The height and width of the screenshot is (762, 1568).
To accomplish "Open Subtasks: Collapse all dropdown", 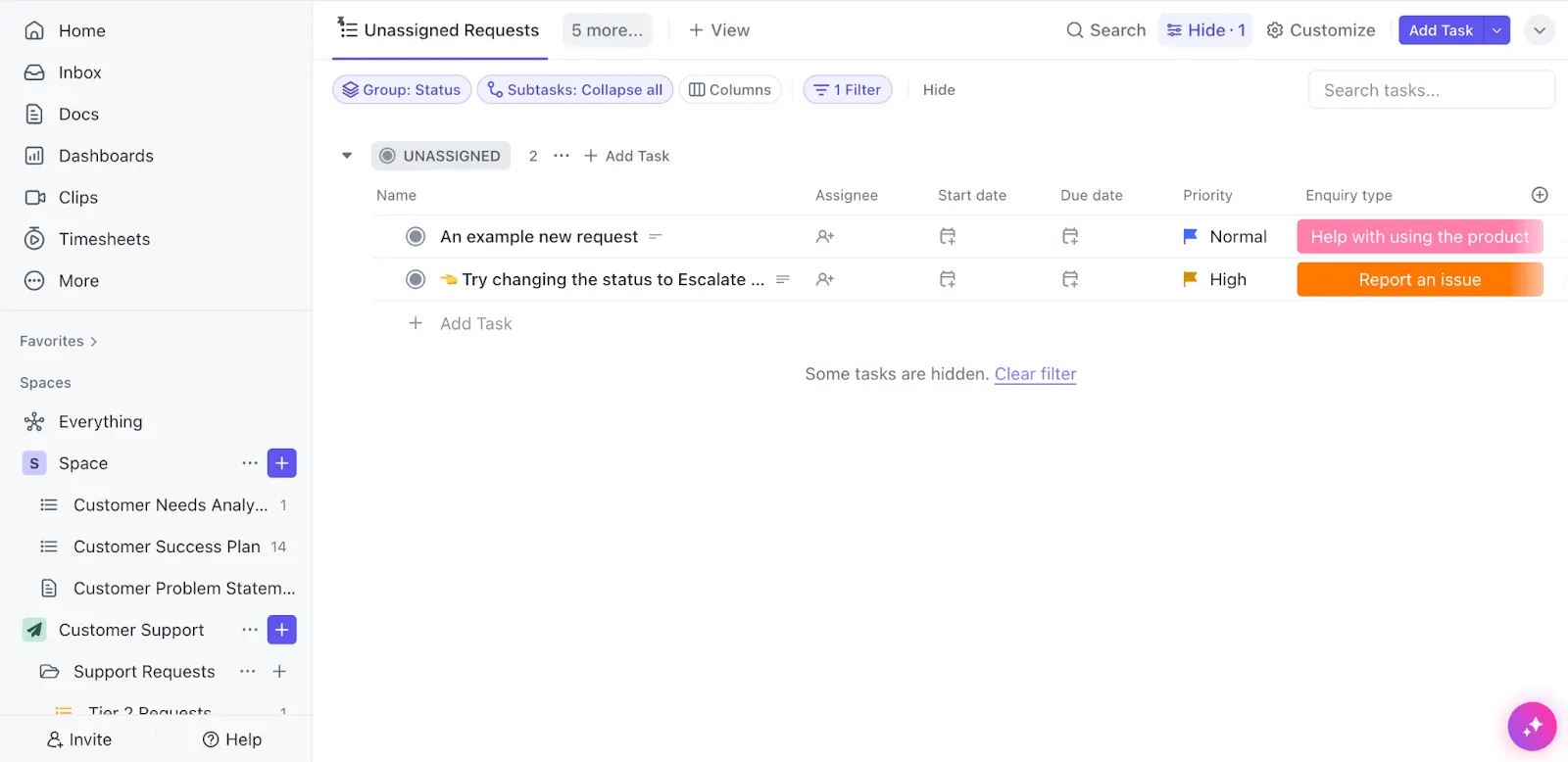I will click(x=575, y=90).
